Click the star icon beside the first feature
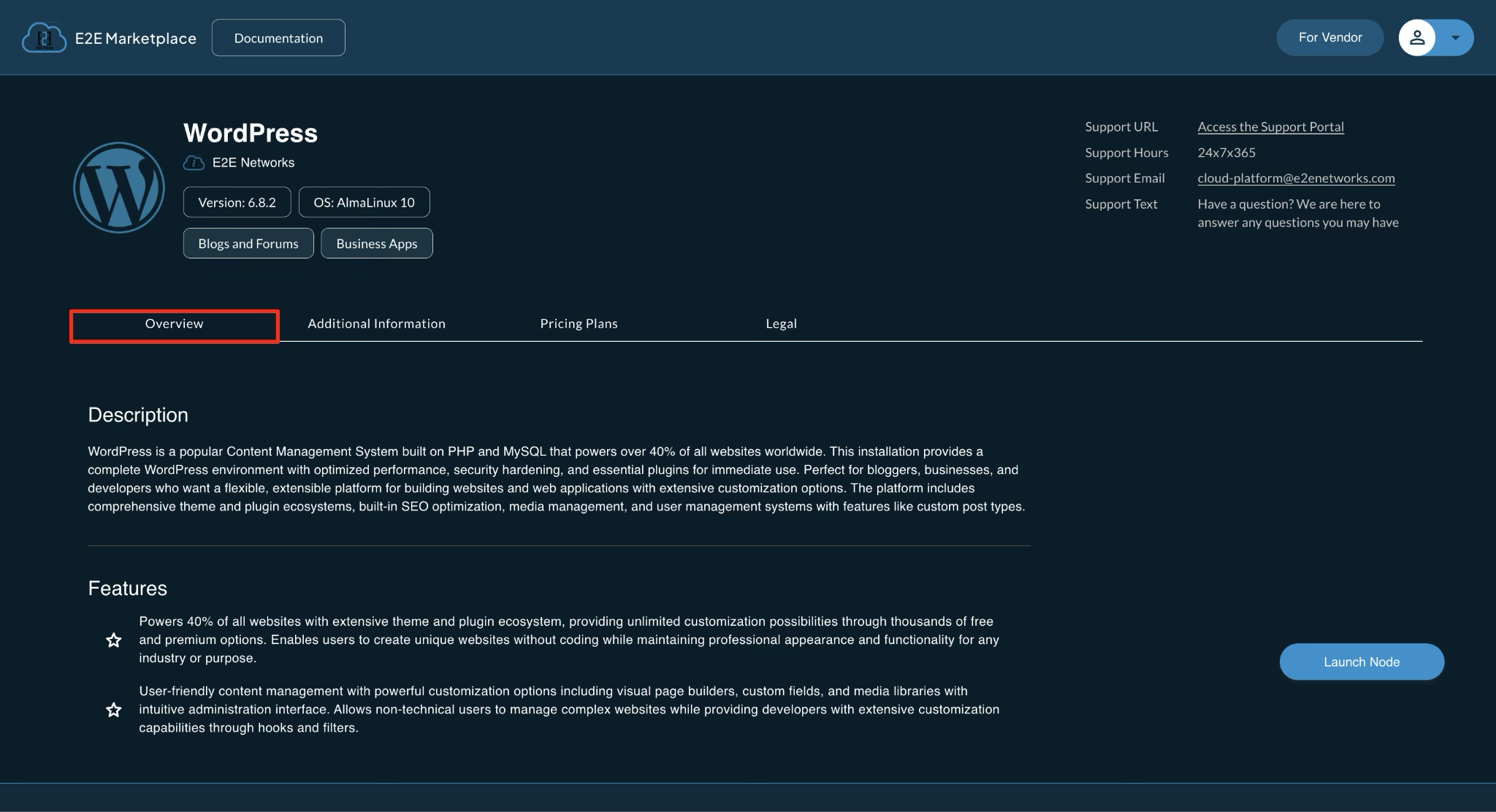Screen dimensions: 1496x812 coord(114,640)
